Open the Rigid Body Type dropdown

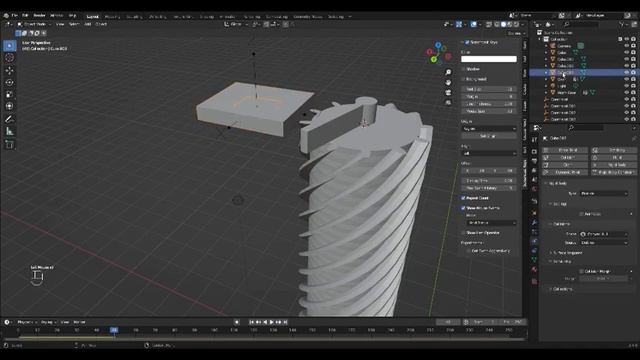coord(604,193)
